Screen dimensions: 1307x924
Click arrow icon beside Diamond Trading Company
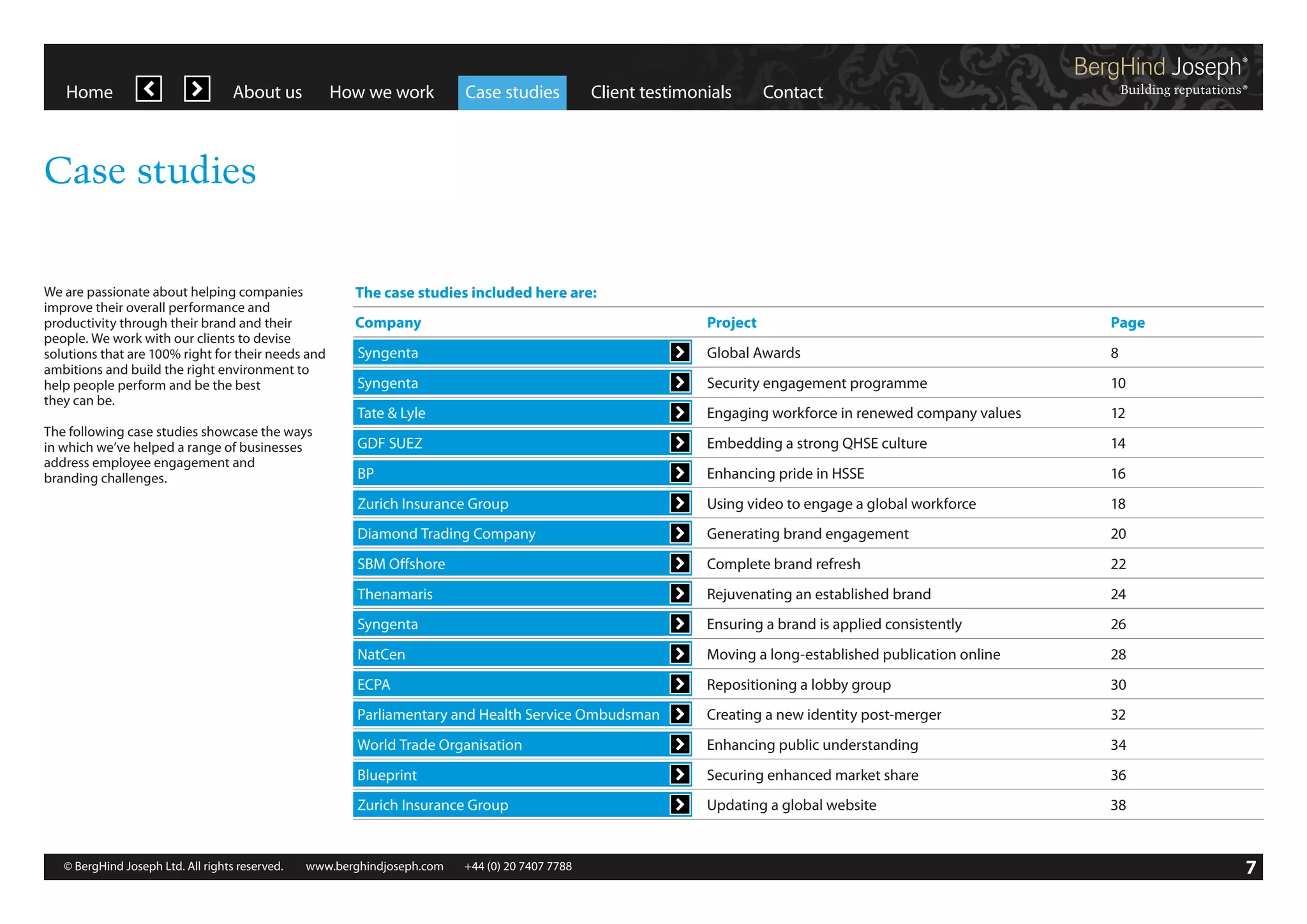point(680,533)
